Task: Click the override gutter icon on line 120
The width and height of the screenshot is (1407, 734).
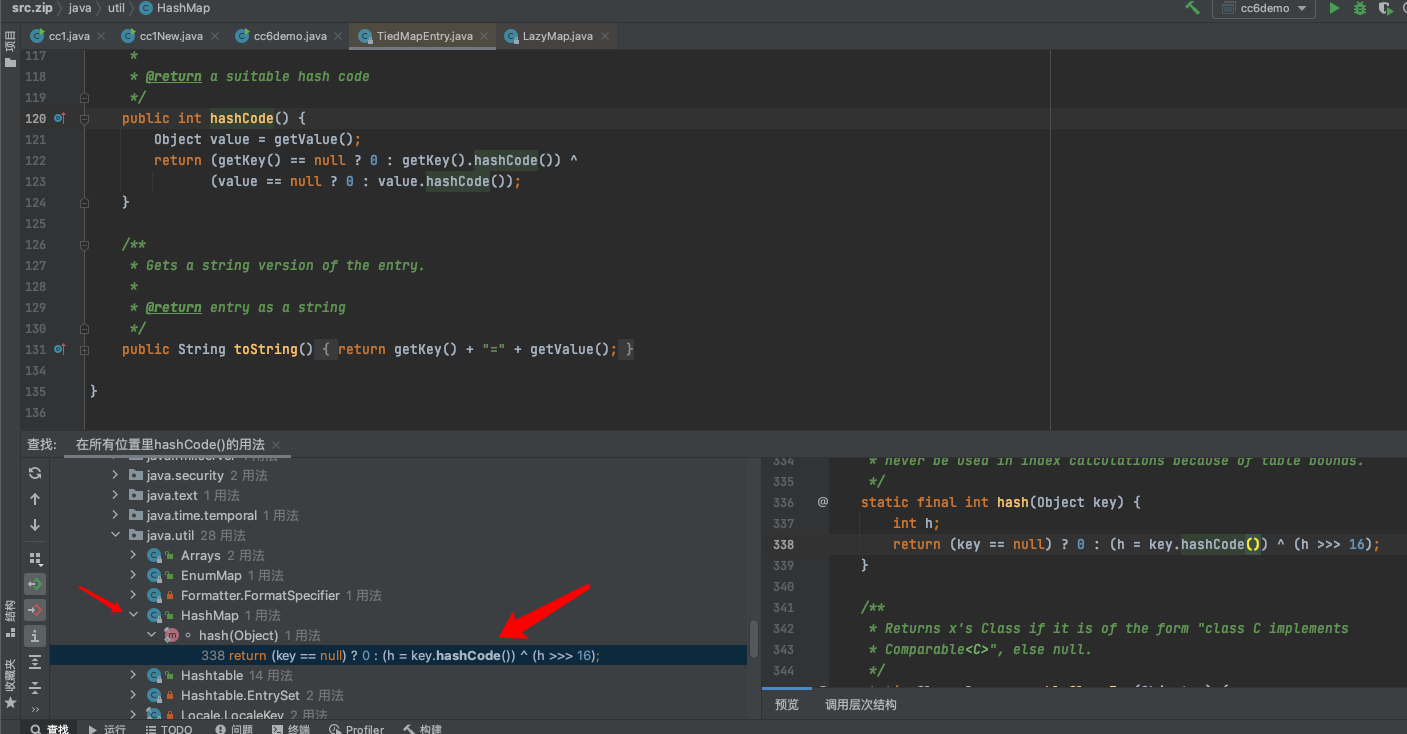Action: 58,118
